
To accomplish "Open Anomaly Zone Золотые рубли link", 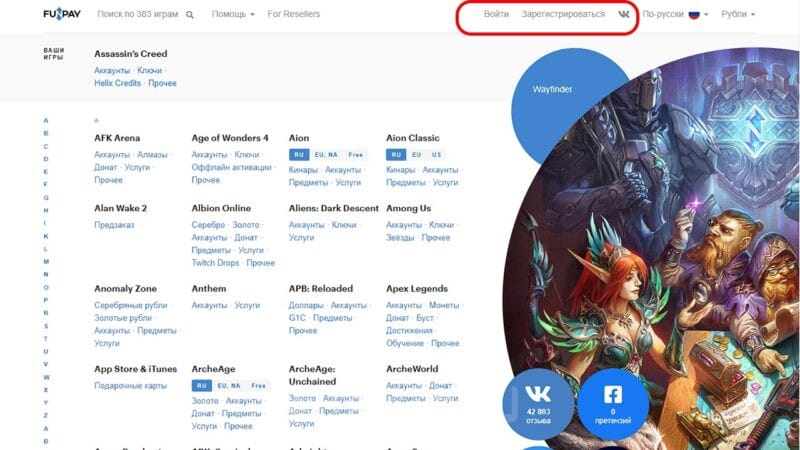I will coord(123,318).
